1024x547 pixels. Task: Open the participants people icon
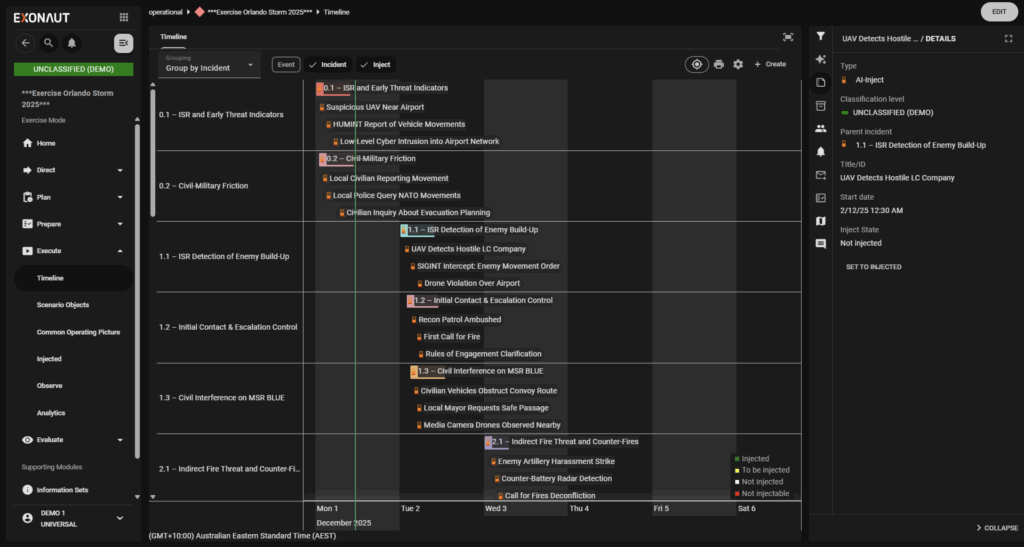820,128
